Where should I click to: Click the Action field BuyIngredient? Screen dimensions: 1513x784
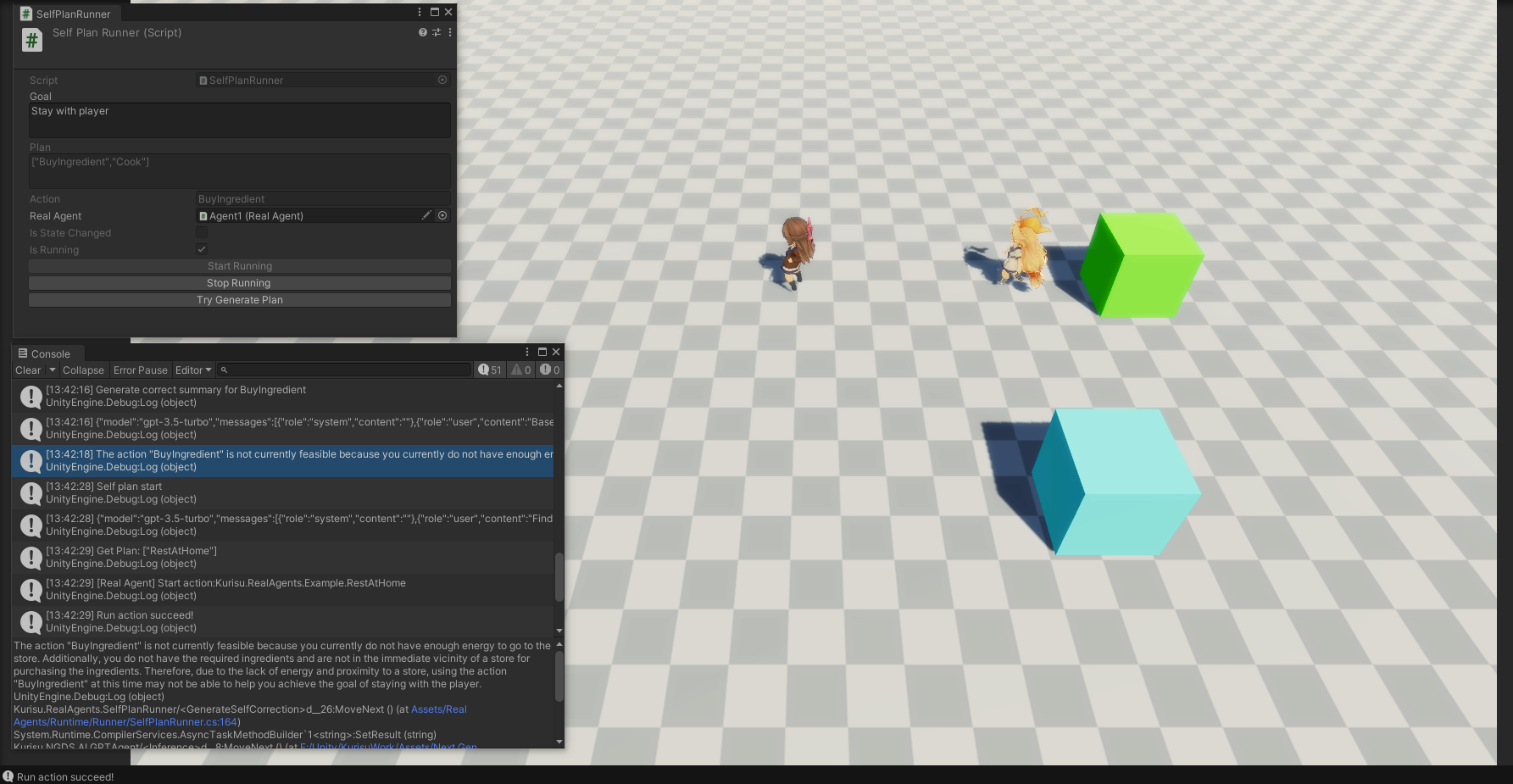coord(323,198)
